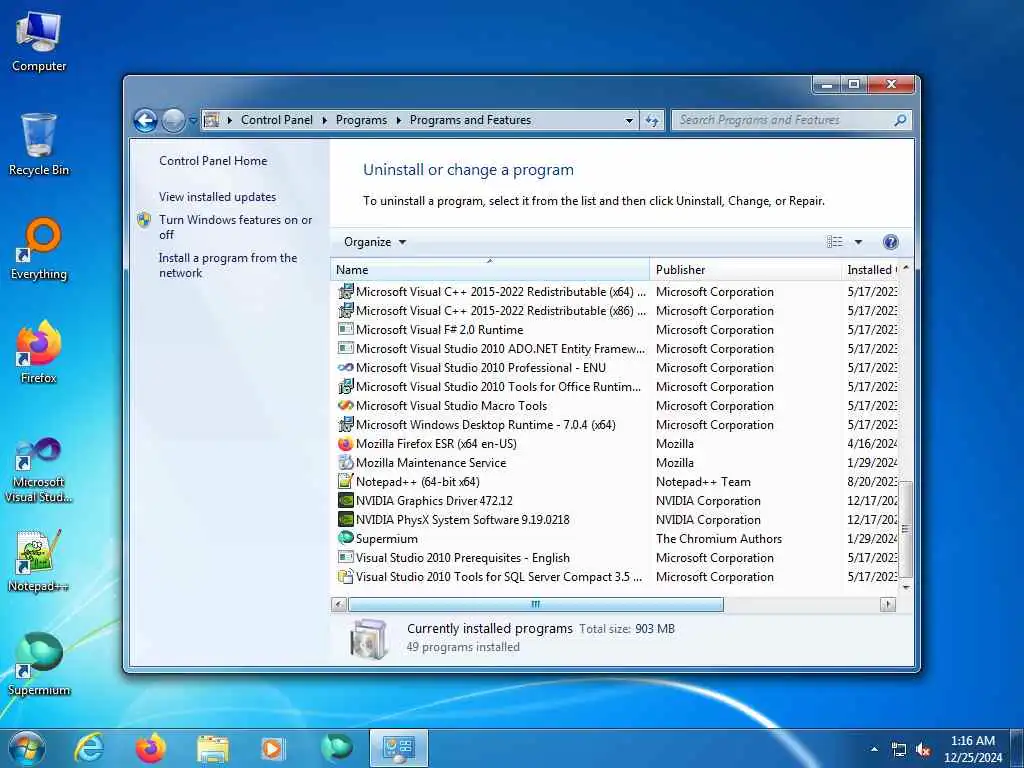The width and height of the screenshot is (1024, 768).
Task: Select Visual Studio 2010 Tools for SQL Server Compact
Action: point(498,577)
